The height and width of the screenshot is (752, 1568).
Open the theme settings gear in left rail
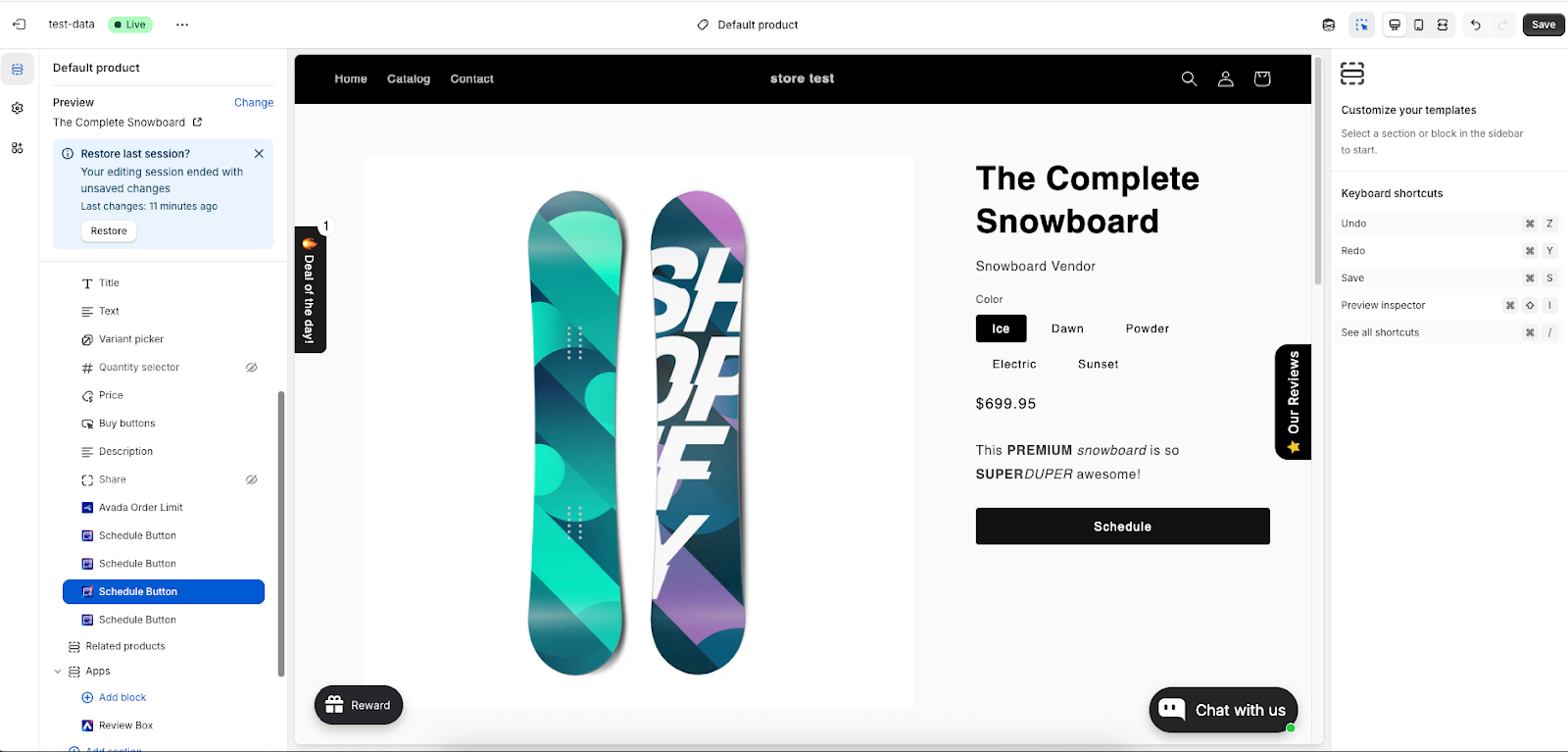pos(18,109)
